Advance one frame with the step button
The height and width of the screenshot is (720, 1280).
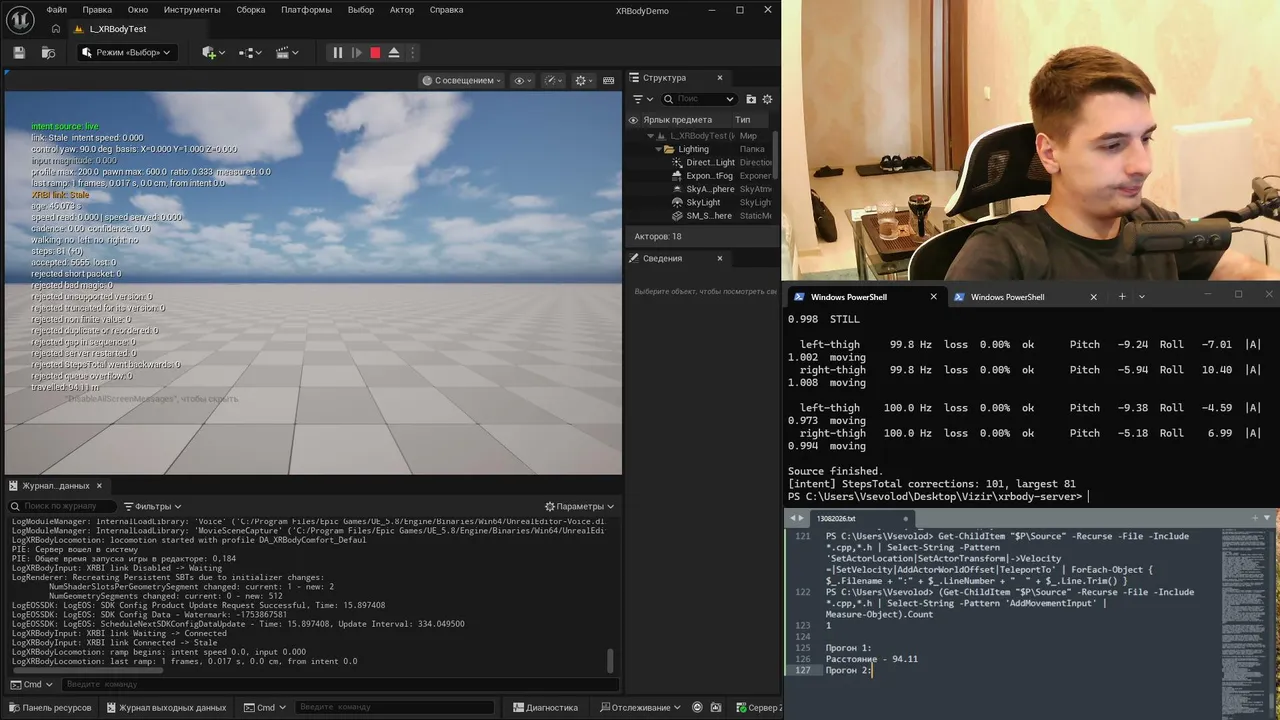tap(356, 52)
